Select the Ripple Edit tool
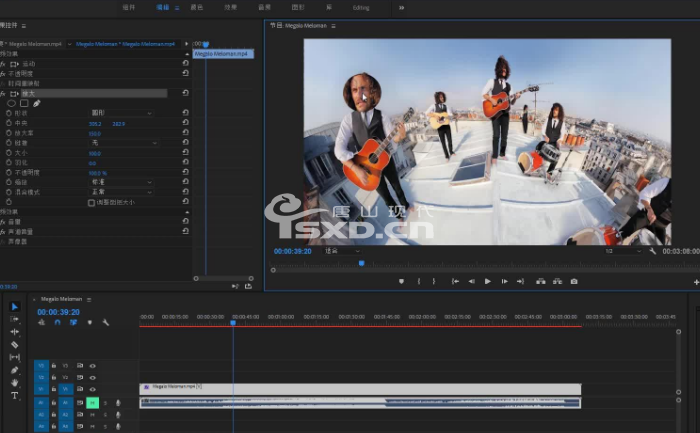The width and height of the screenshot is (700, 433). [14, 332]
